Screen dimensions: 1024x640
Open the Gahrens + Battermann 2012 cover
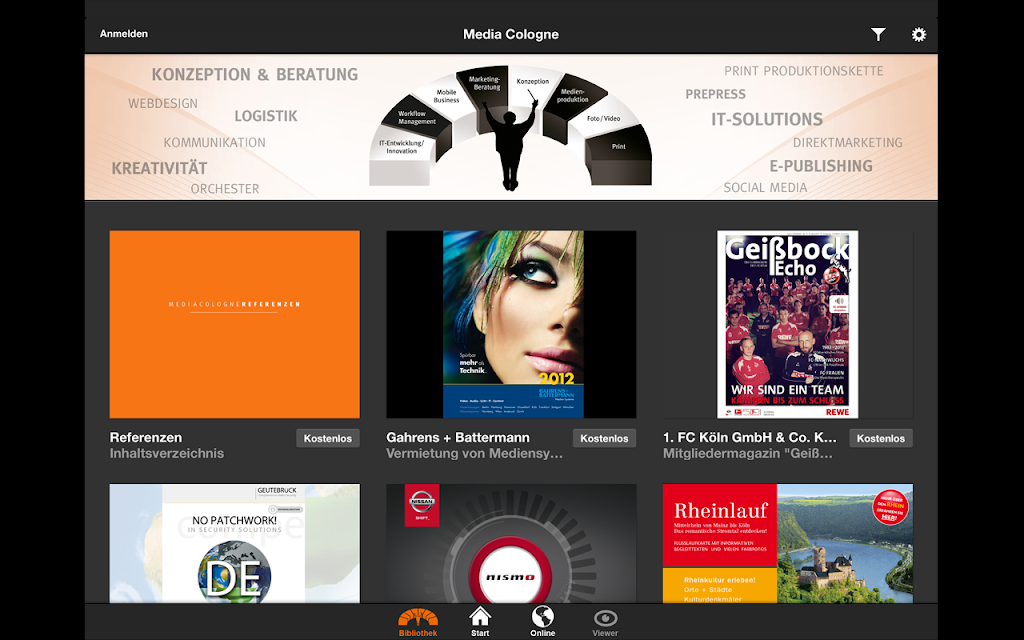pyautogui.click(x=511, y=324)
